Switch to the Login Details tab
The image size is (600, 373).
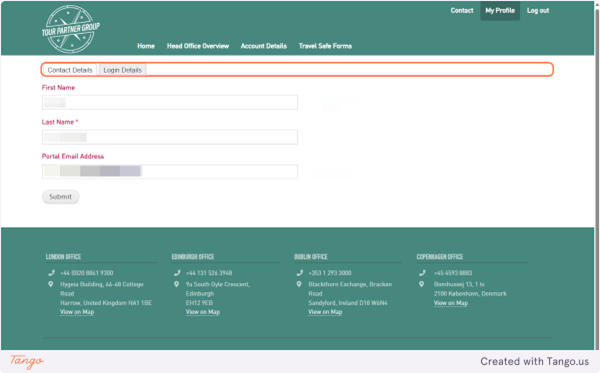coord(122,70)
